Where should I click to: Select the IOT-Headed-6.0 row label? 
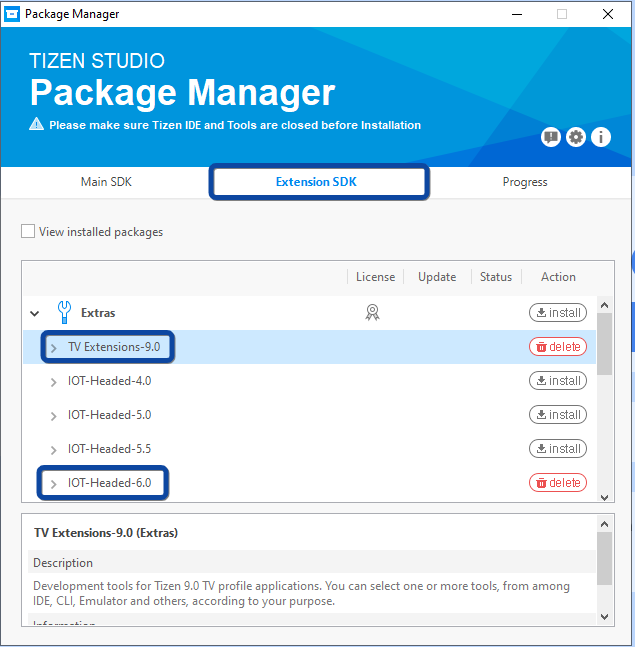109,483
